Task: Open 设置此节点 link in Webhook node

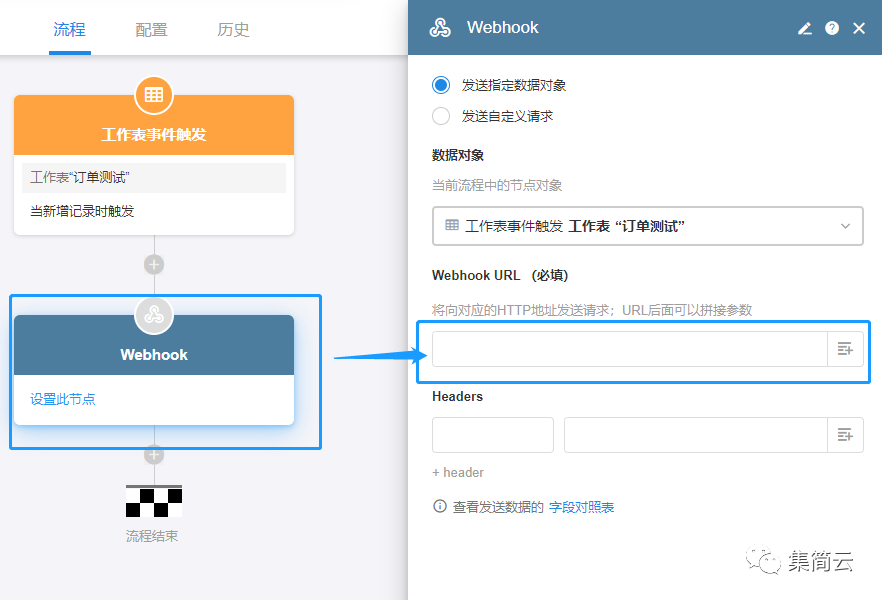Action: [x=62, y=399]
